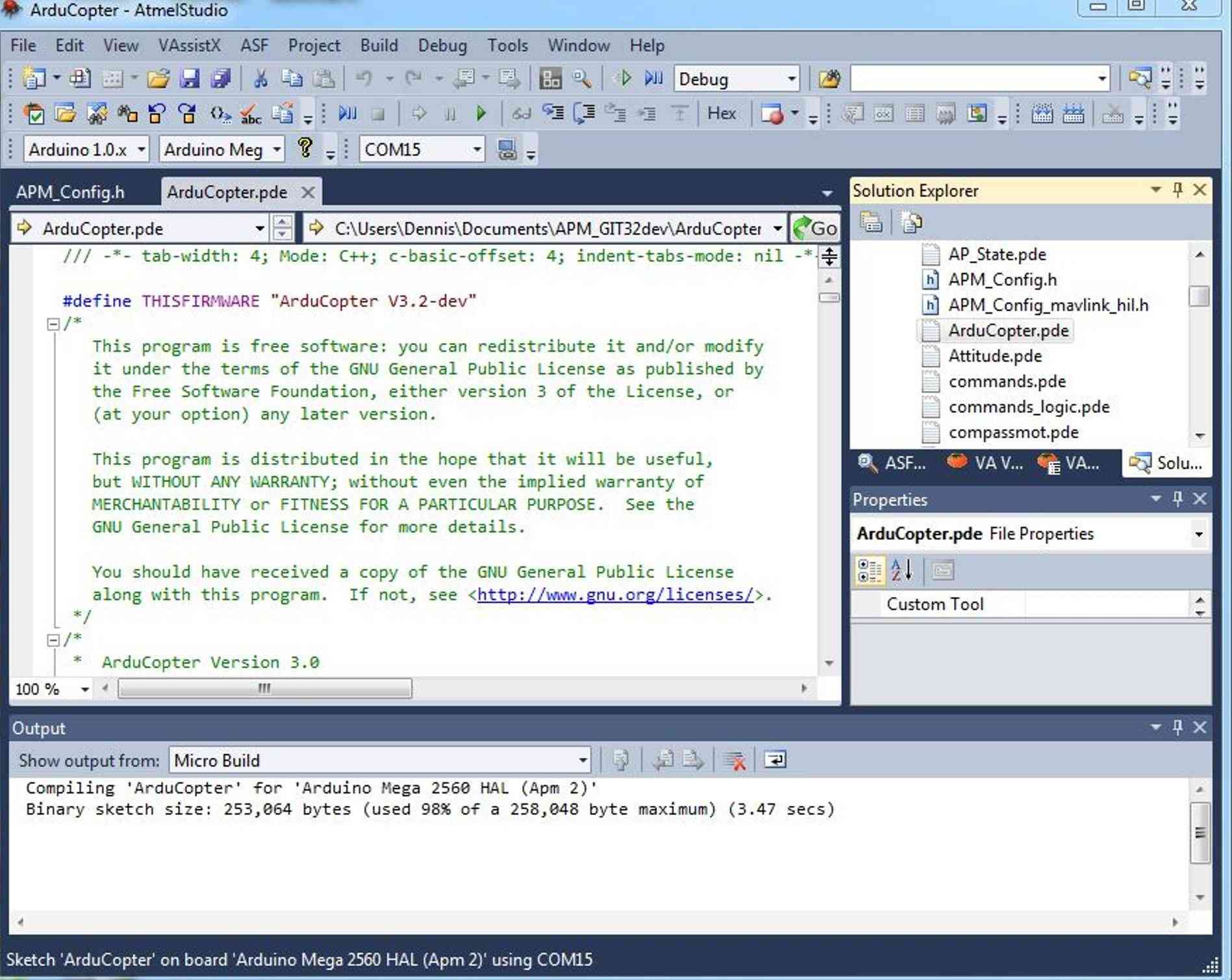Click the Go button beside the file path

(816, 228)
